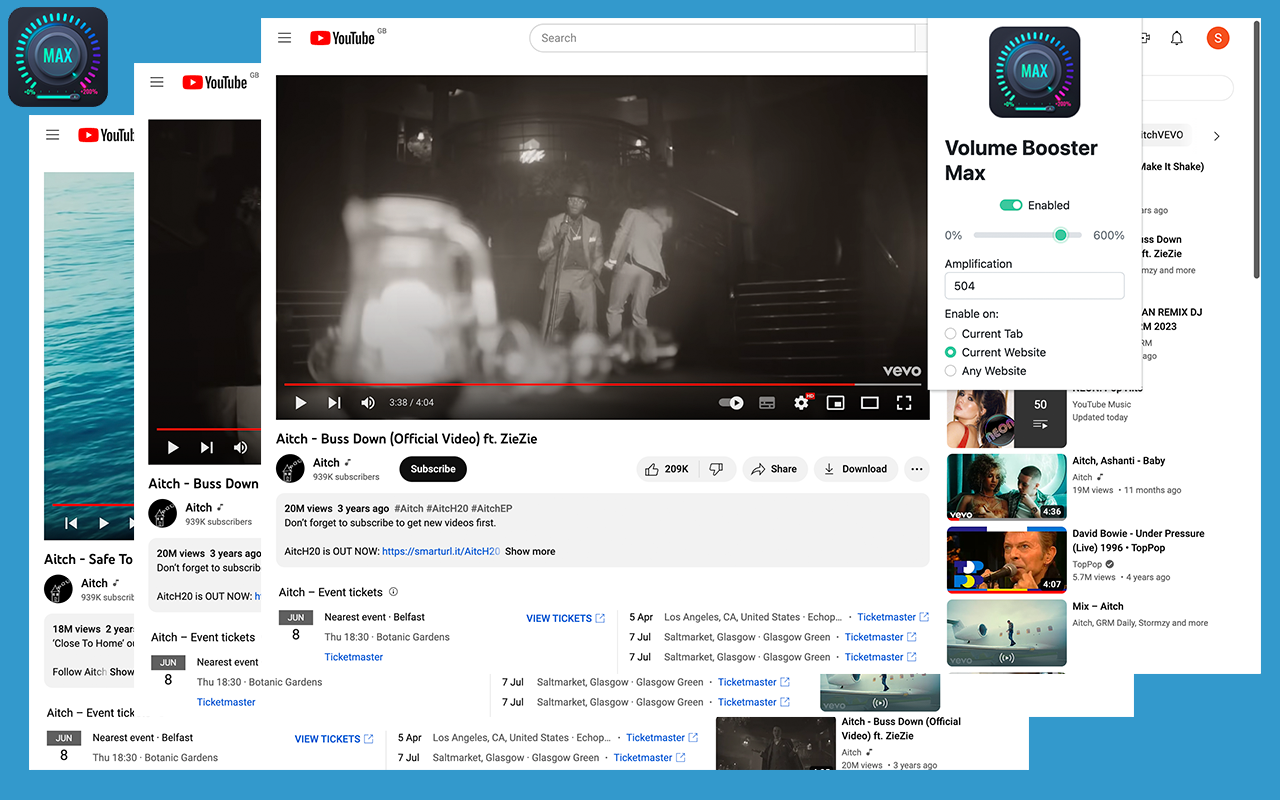Viewport: 1280px width, 800px height.
Task: Play Safe To video in back window
Action: [103, 523]
